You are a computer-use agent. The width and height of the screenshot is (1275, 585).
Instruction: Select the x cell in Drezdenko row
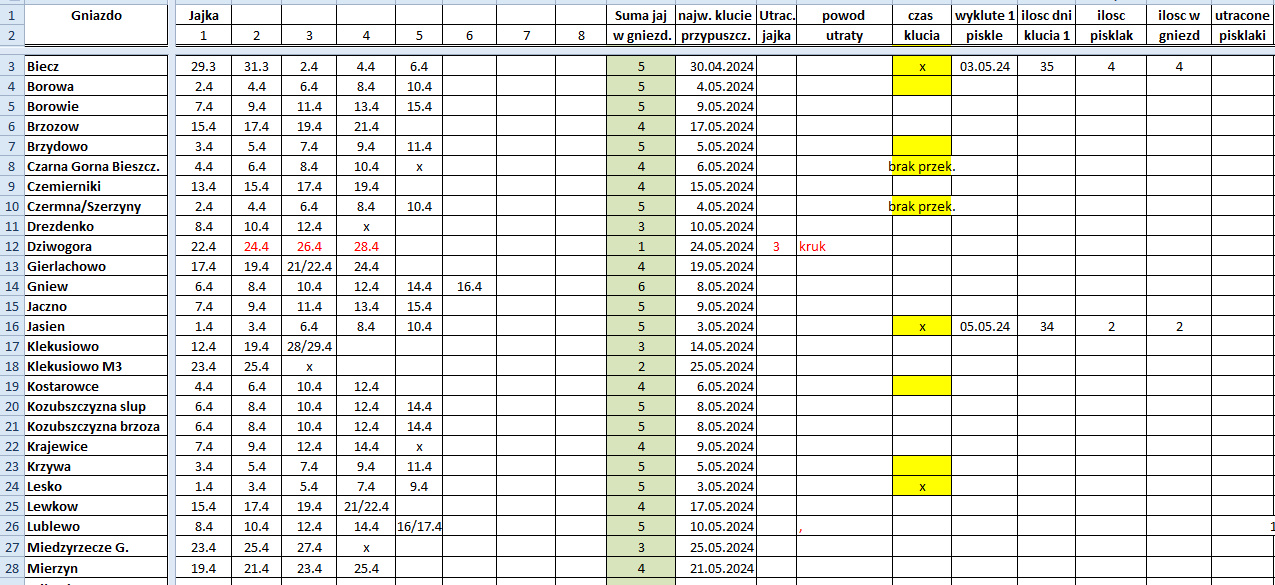(x=366, y=226)
